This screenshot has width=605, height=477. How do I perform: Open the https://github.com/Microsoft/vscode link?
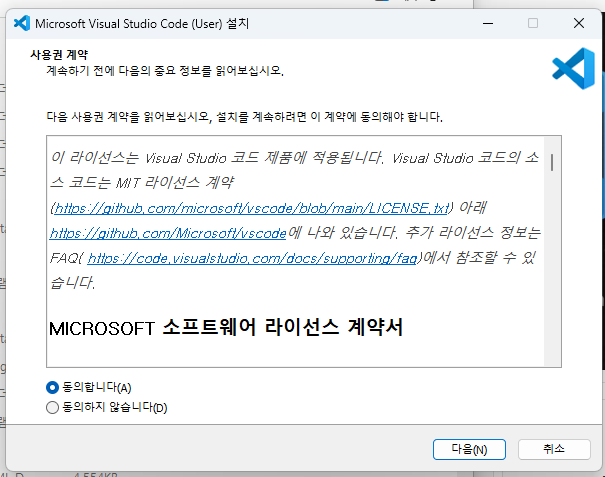168,233
